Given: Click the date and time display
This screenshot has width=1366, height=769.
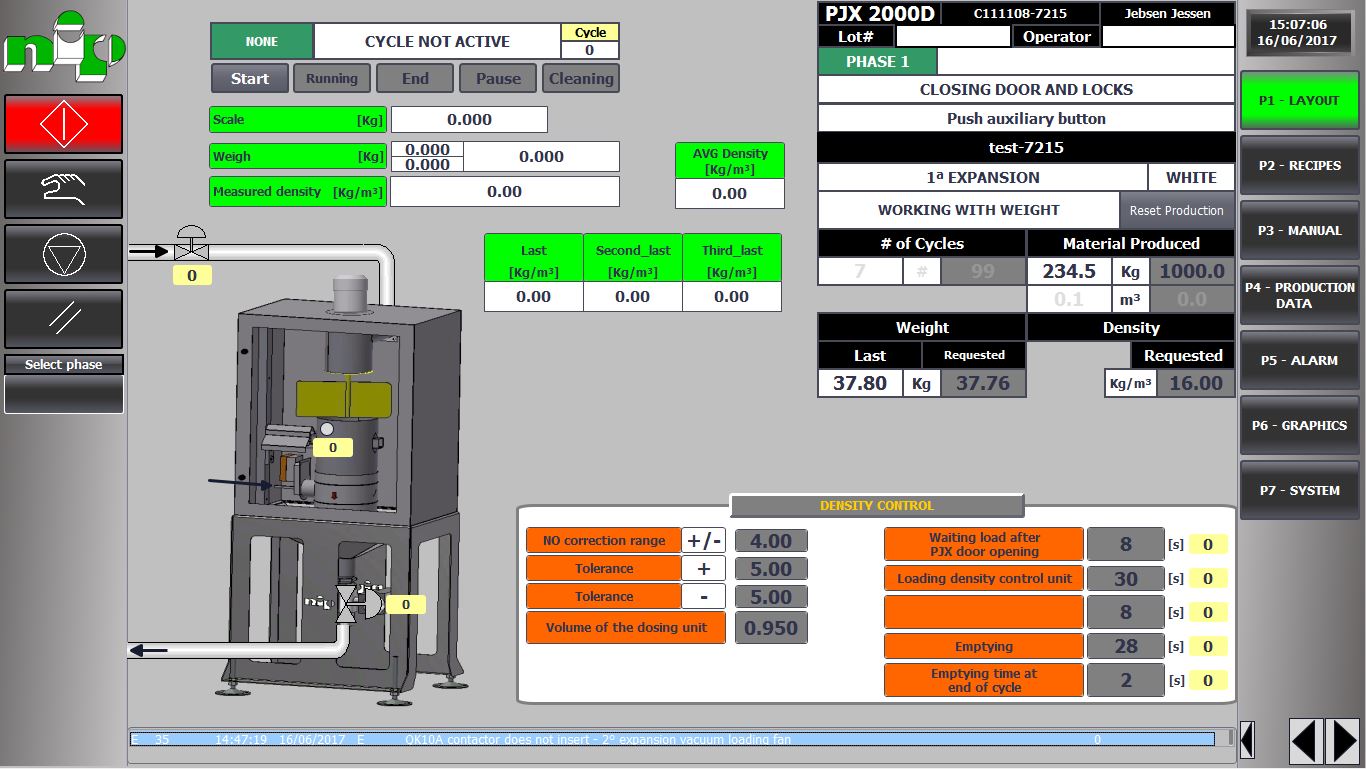Looking at the screenshot, I should 1299,33.
